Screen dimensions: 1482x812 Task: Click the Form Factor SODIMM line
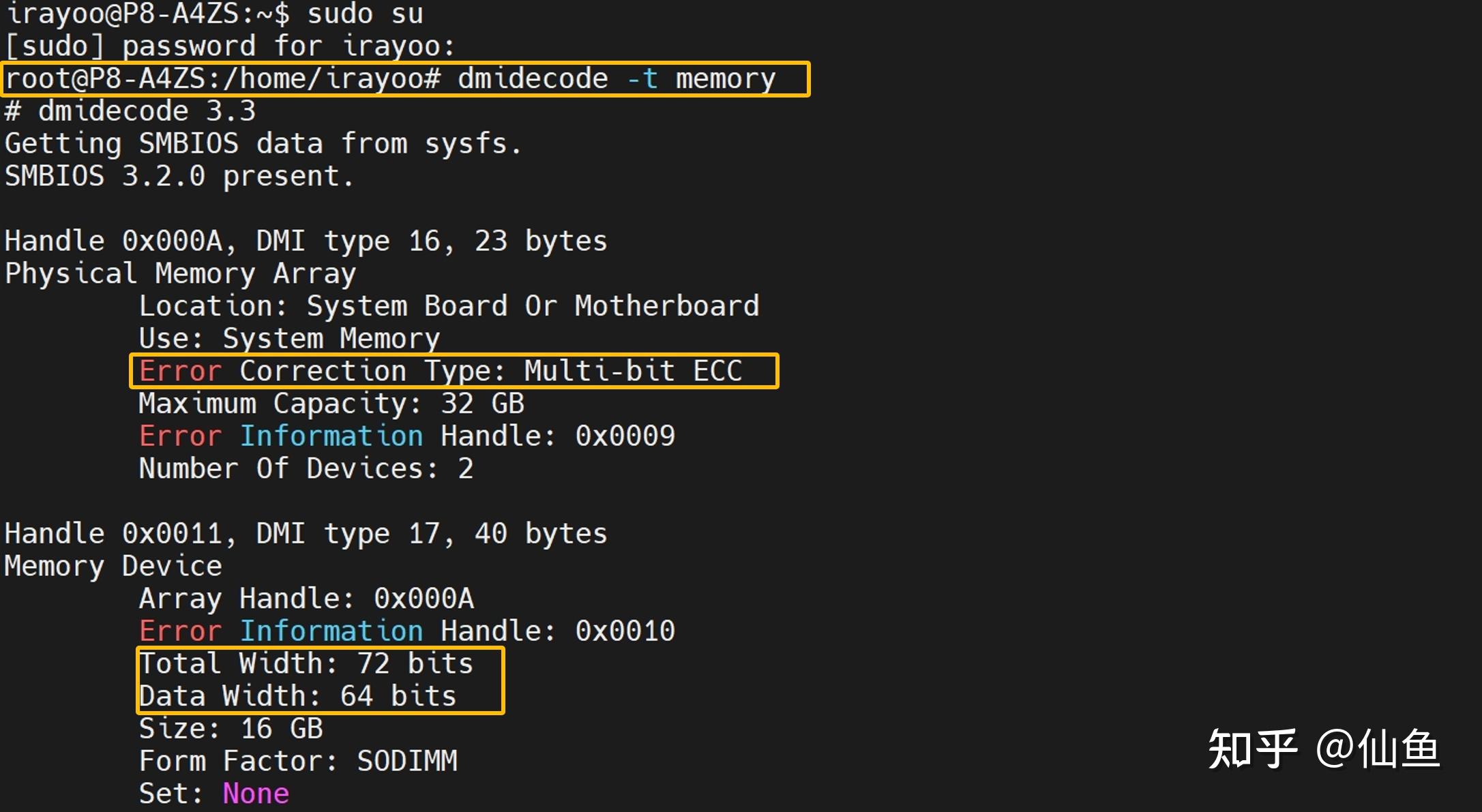coord(298,761)
